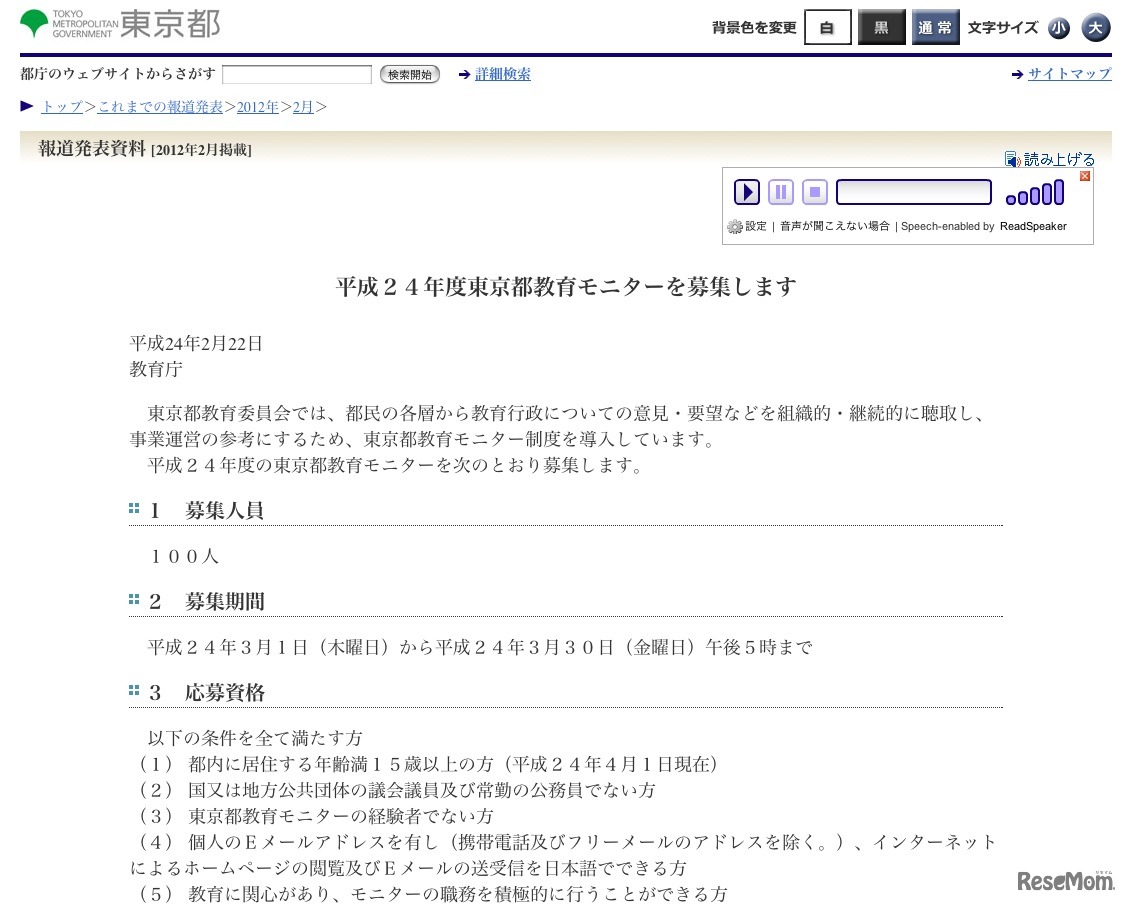Pause the ReadSpeaker speech playback
Viewport: 1128px width, 904px height.
(x=781, y=191)
